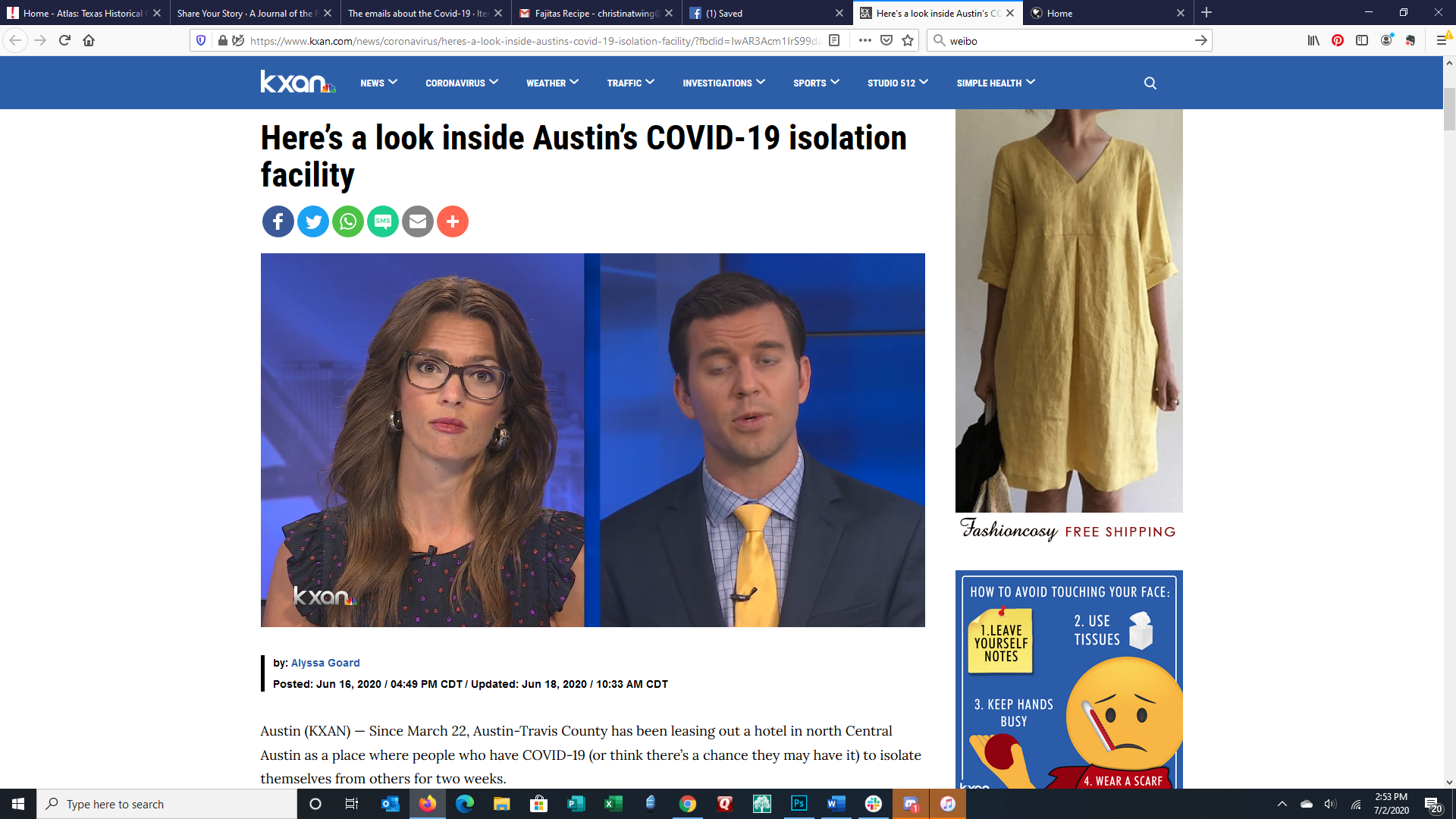Open author Alyssa Goard link
The image size is (1456, 819).
coord(325,663)
